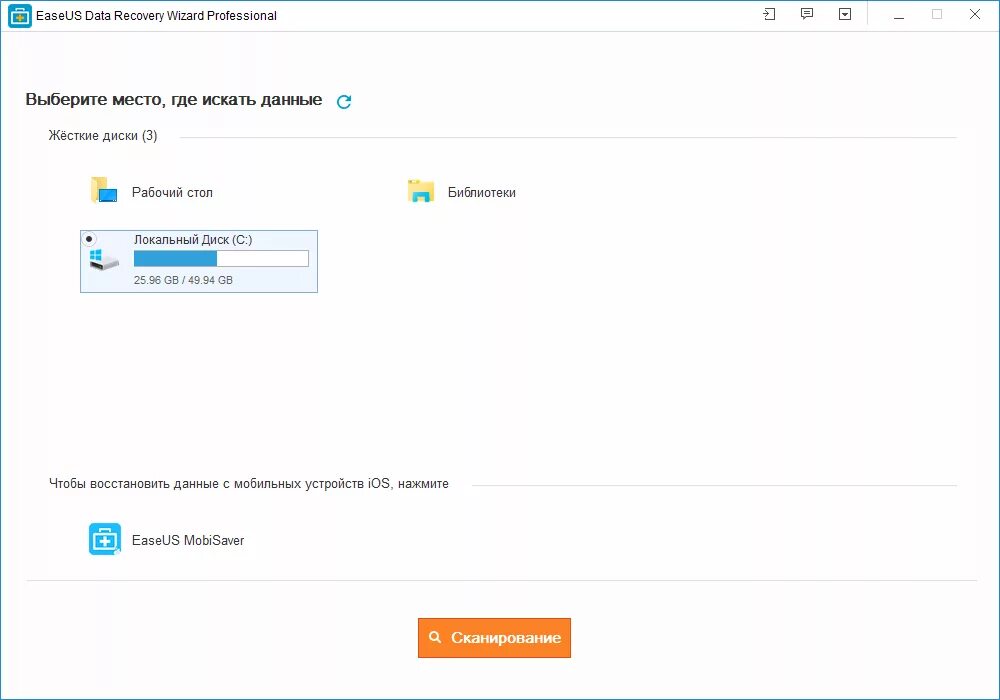
Task: Start scan with the Сканирование button
Action: 494,638
